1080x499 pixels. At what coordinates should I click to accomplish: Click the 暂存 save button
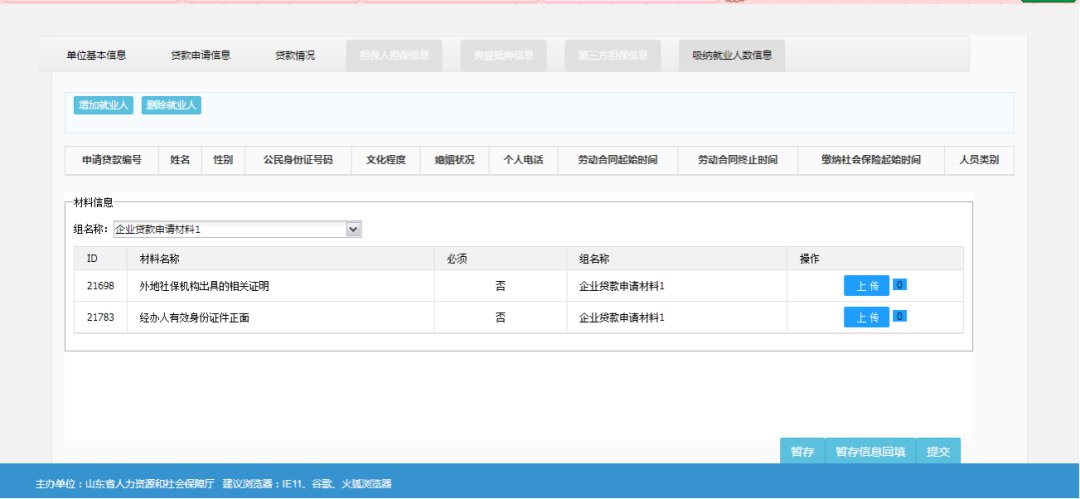pyautogui.click(x=802, y=452)
